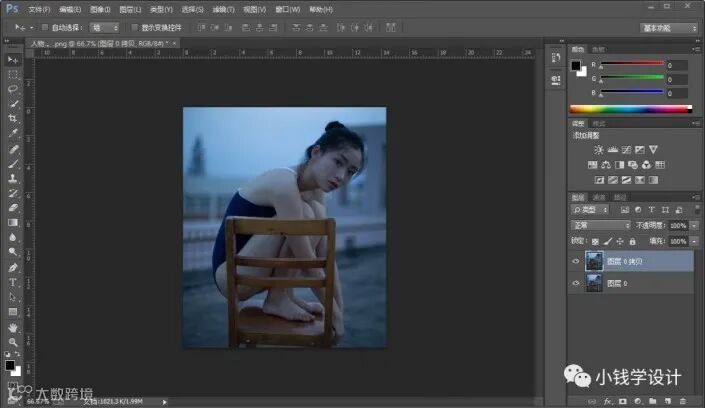Select the Brush tool

(x=13, y=163)
